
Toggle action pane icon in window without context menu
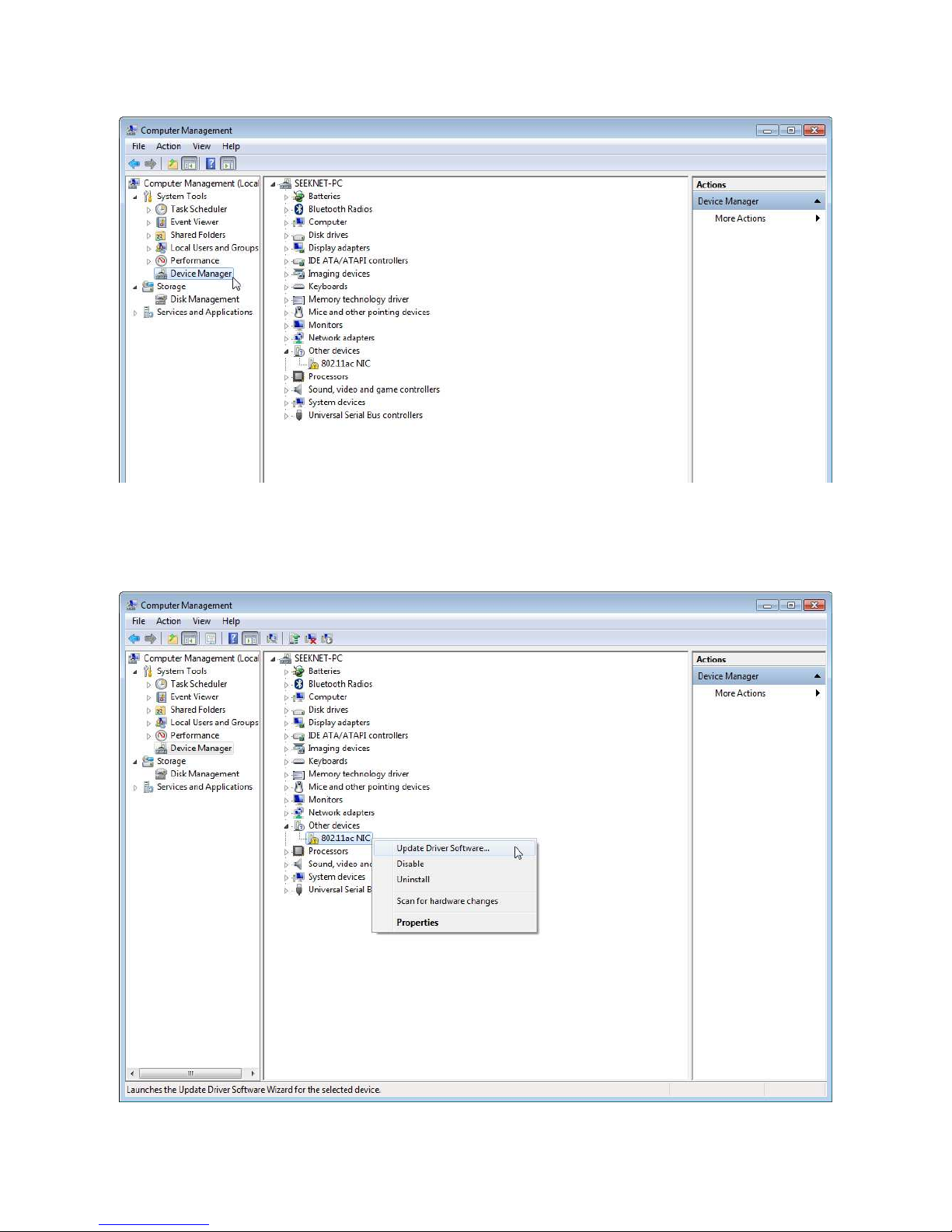[x=228, y=163]
